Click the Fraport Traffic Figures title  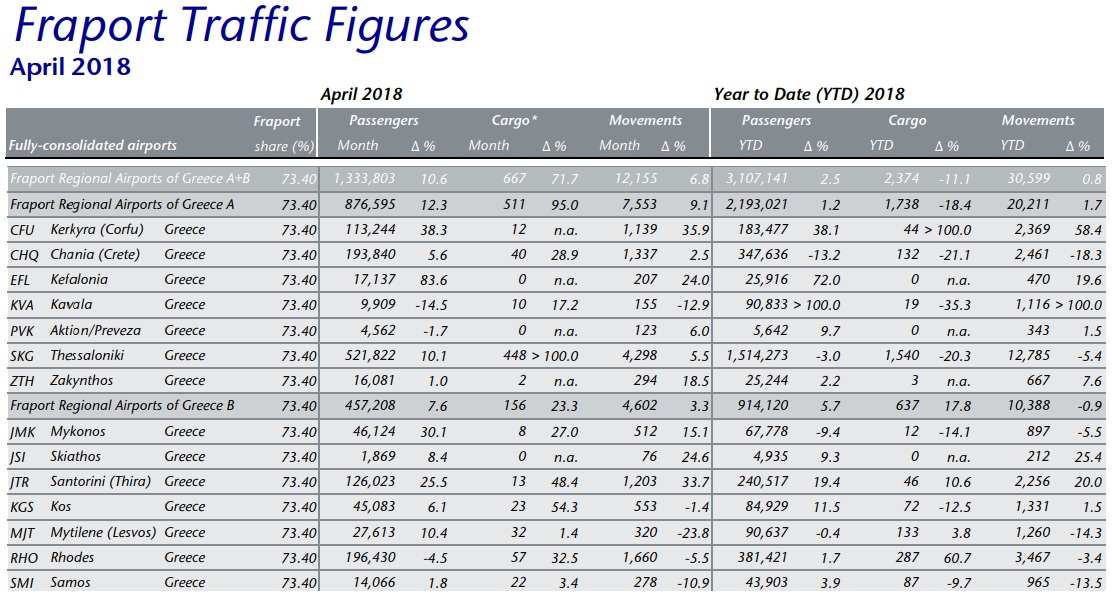241,27
